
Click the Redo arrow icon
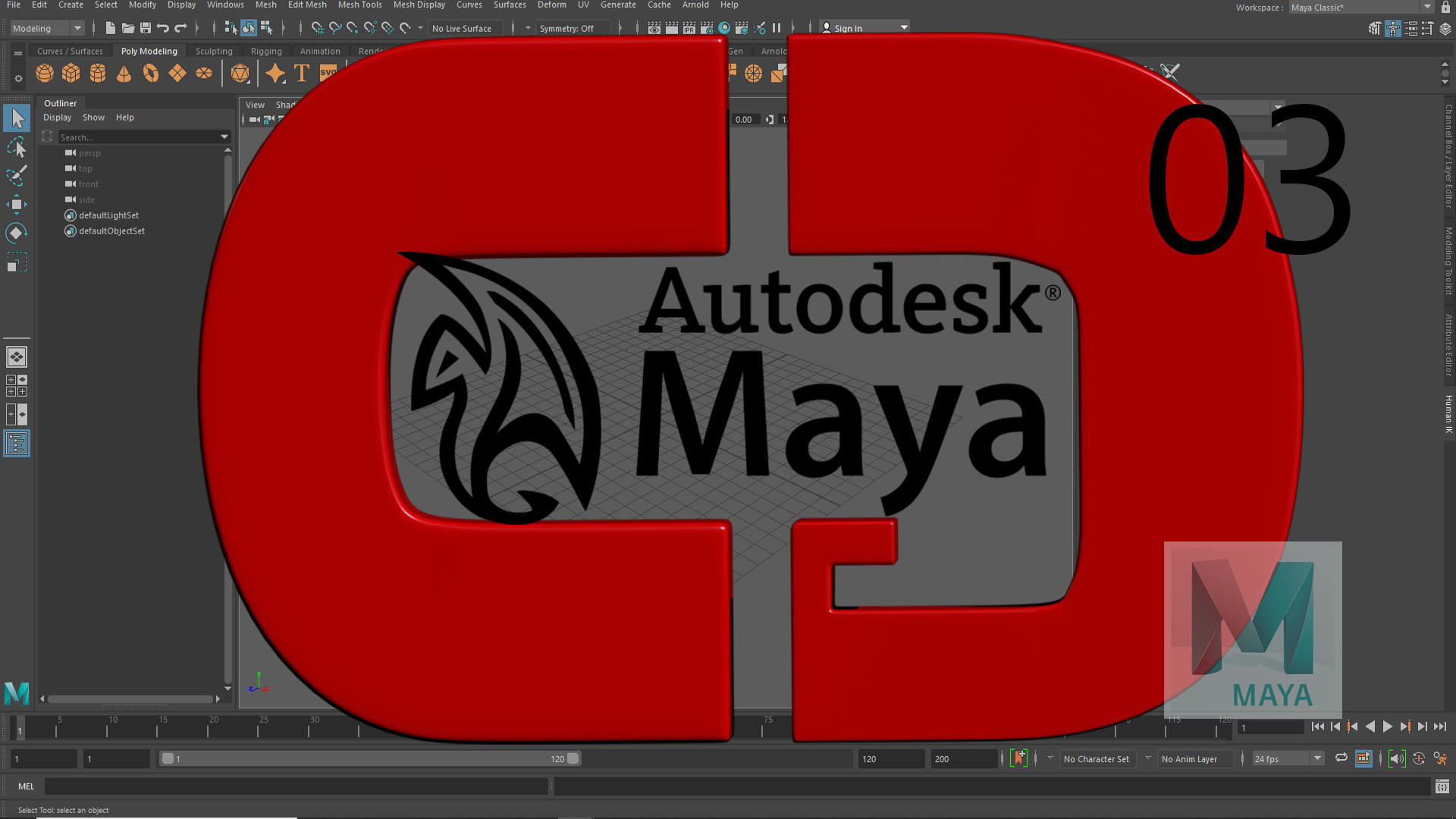(180, 28)
